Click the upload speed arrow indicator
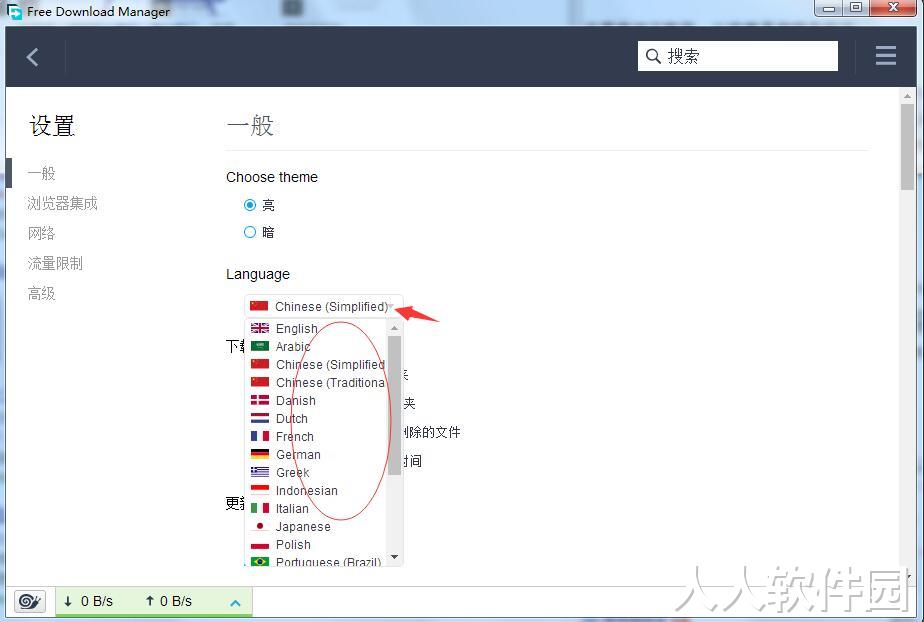This screenshot has height=622, width=924. click(150, 601)
